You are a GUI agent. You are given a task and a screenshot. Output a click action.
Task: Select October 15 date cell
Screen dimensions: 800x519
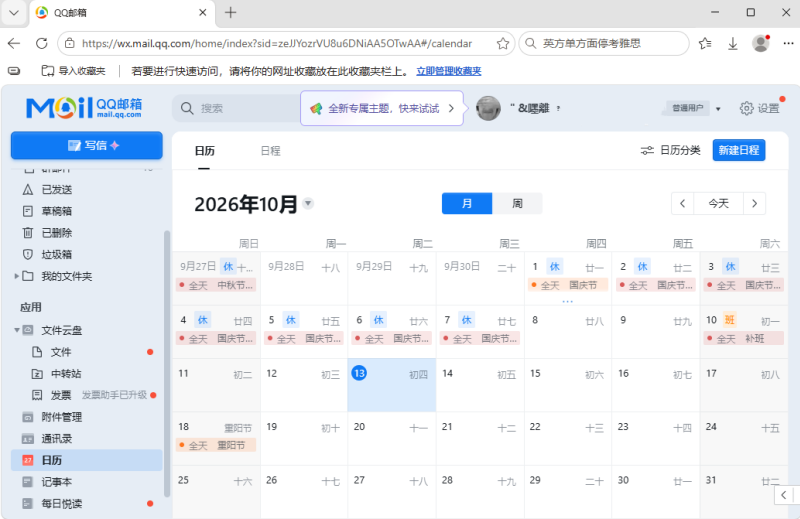[x=568, y=385]
